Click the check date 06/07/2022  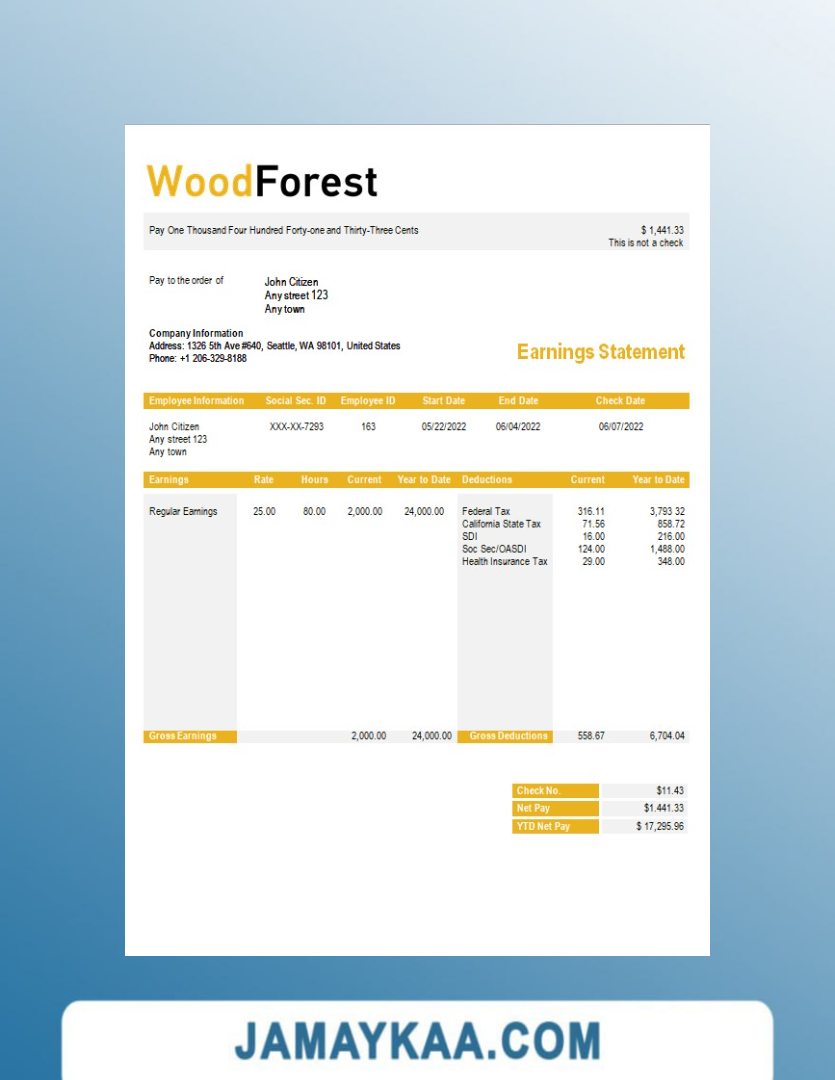[x=620, y=427]
